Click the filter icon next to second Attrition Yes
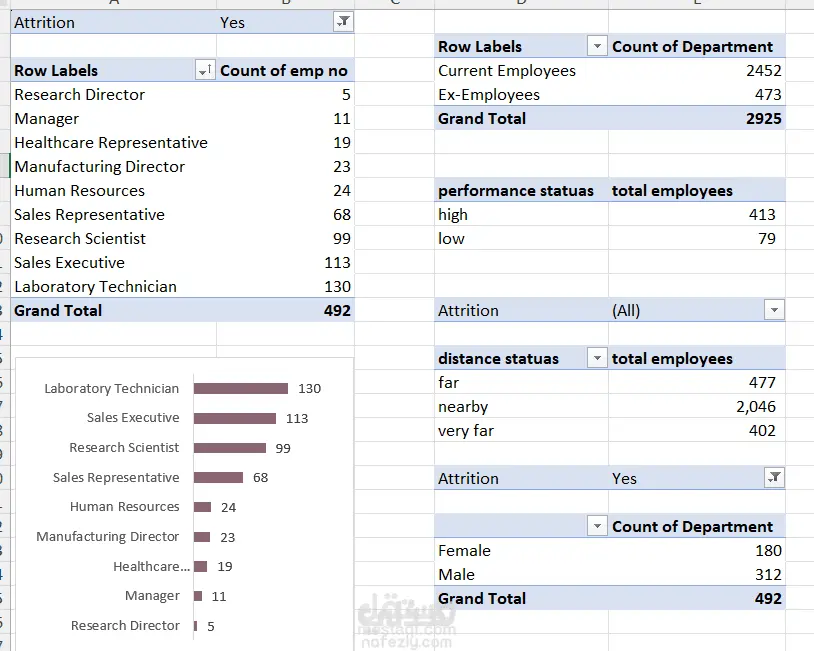 point(774,478)
